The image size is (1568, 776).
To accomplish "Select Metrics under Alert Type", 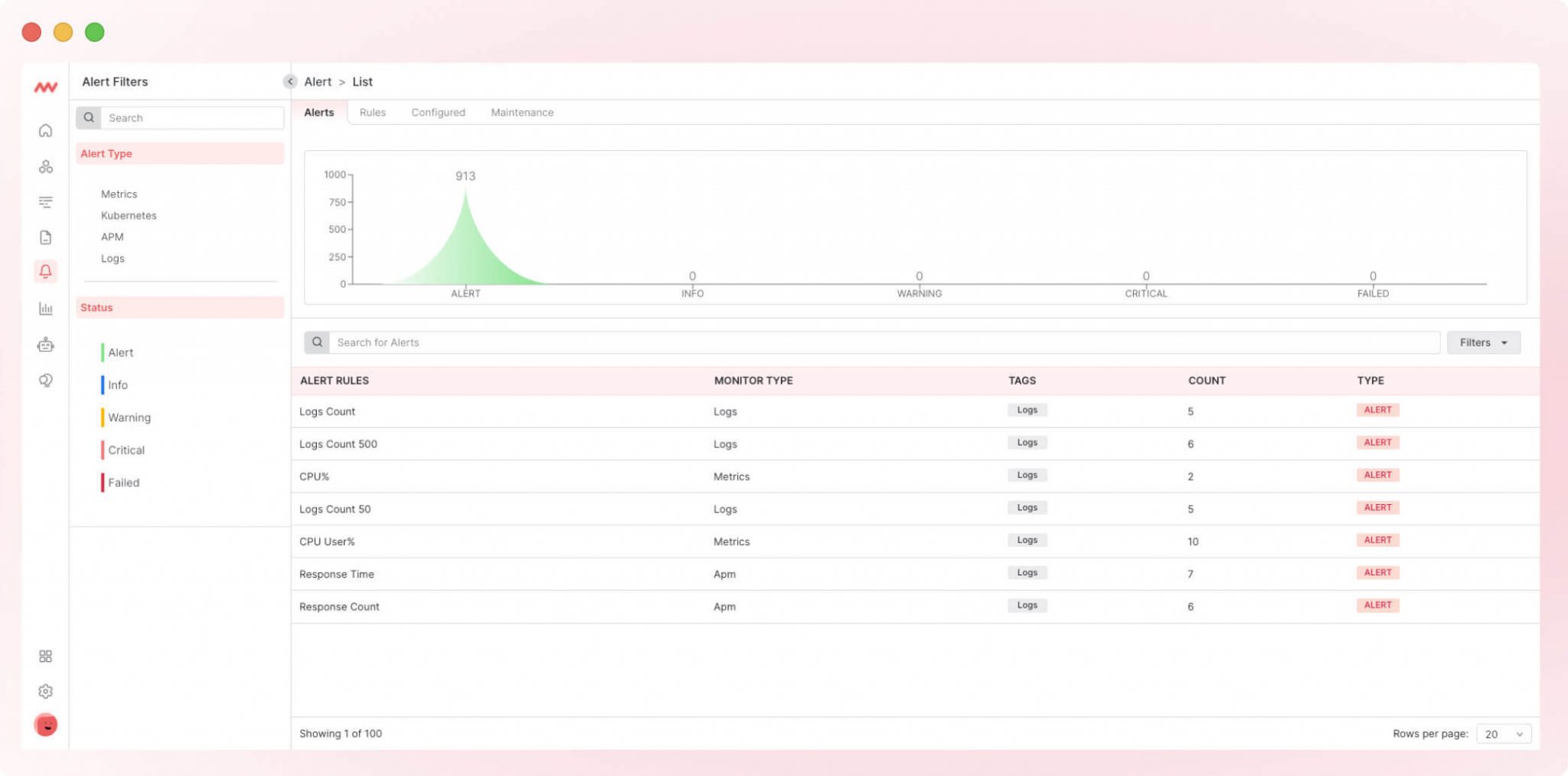I will pyautogui.click(x=119, y=194).
